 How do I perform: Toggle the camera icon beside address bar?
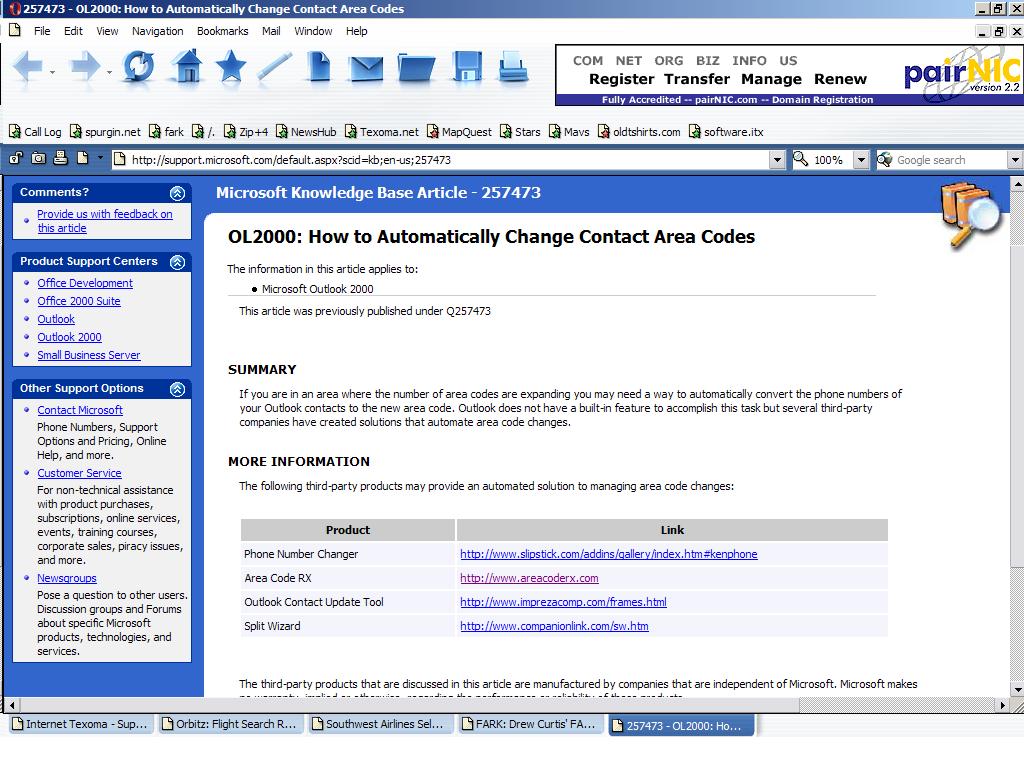coord(38,158)
